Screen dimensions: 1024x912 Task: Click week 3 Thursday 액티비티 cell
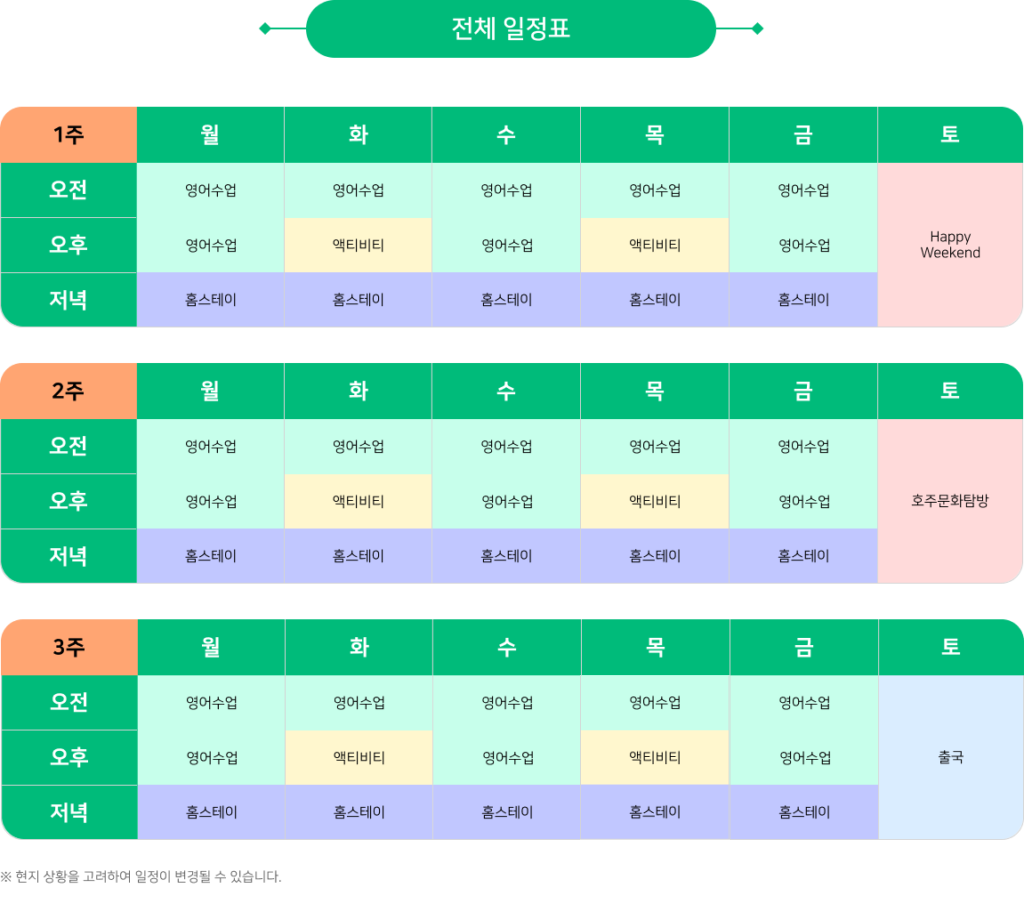pyautogui.click(x=655, y=757)
